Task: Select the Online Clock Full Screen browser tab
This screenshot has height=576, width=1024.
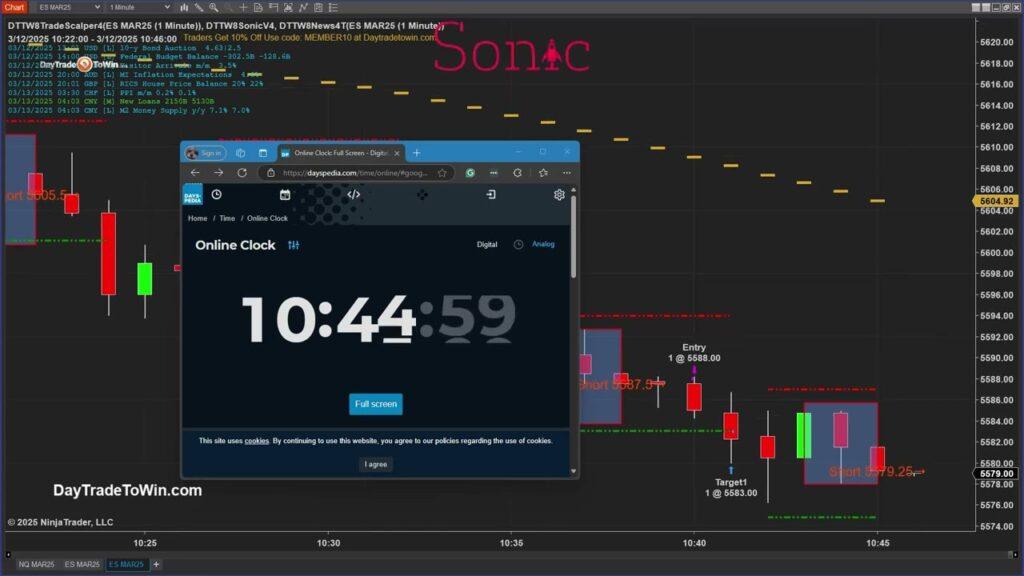Action: coord(338,153)
